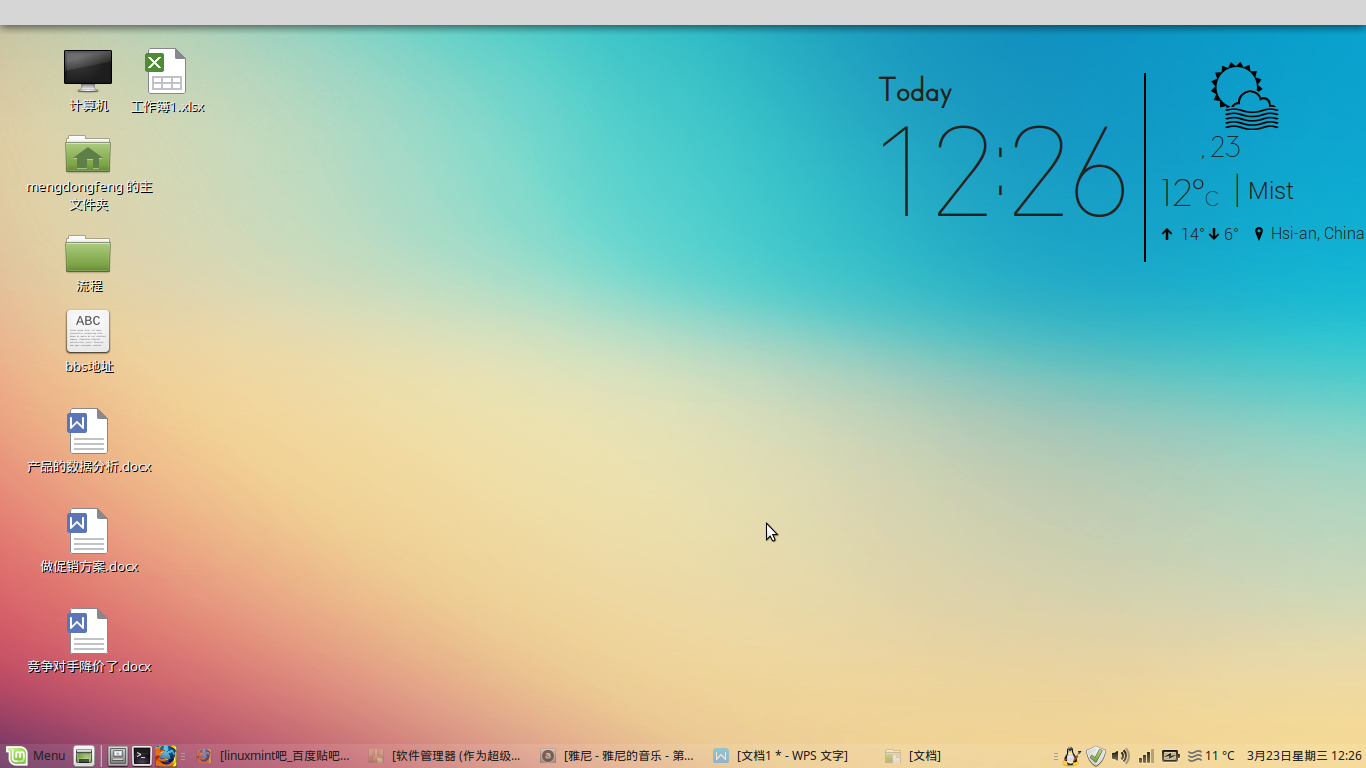The width and height of the screenshot is (1366, 768).
Task: Click the Mist weather condition text
Action: pyautogui.click(x=1271, y=191)
